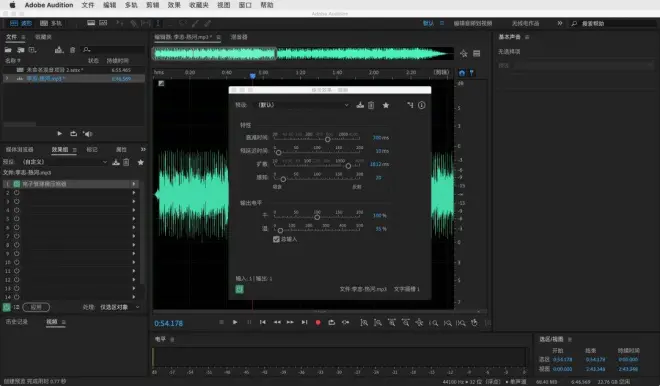660x386 pixels.
Task: Open preset dropdown in reverb dialog
Action: point(302,105)
